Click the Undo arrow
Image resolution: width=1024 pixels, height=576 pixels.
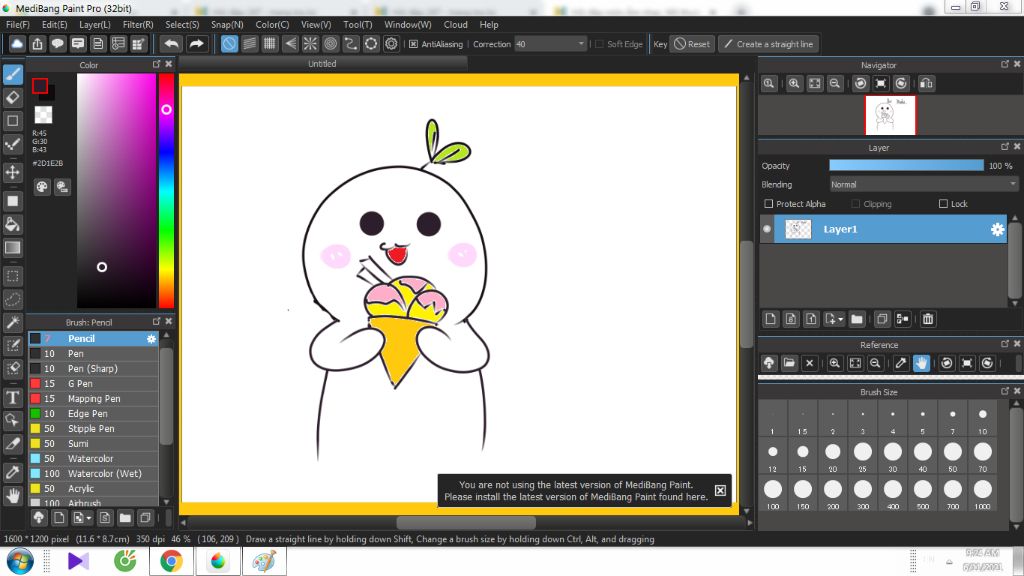[x=172, y=44]
